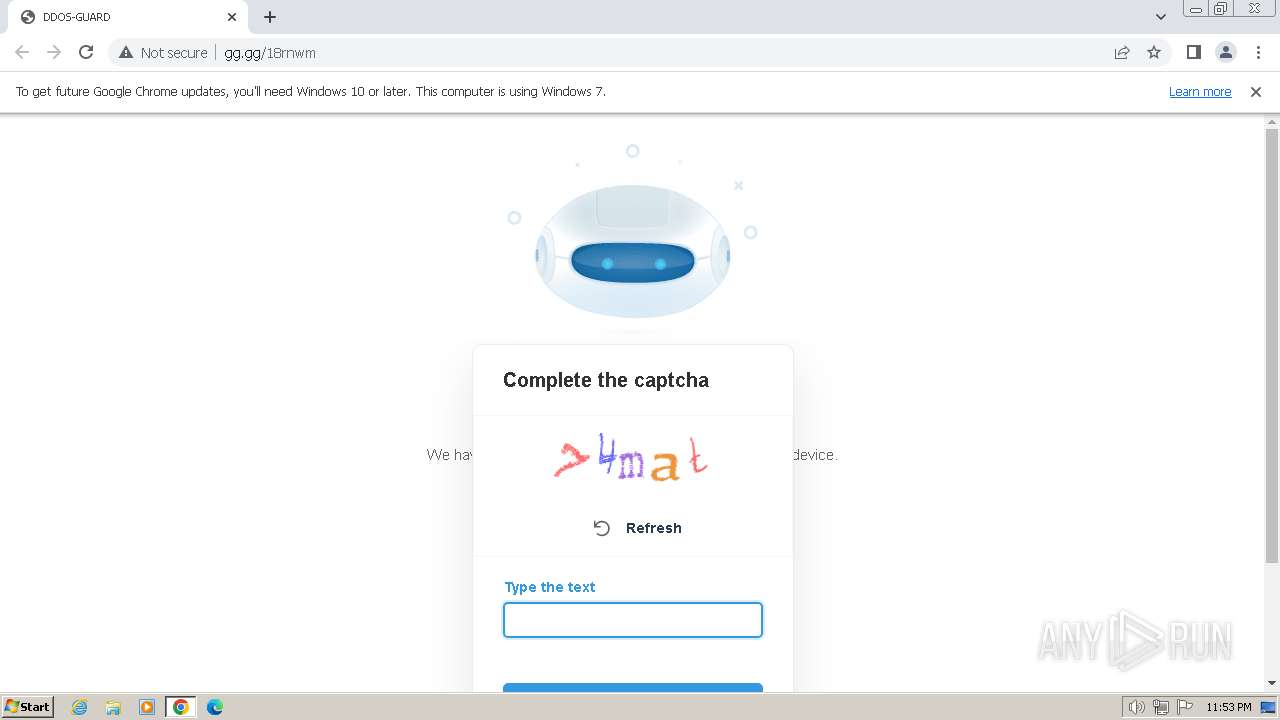Minimize the Chrome window
1280x720 pixels.
[x=1196, y=9]
